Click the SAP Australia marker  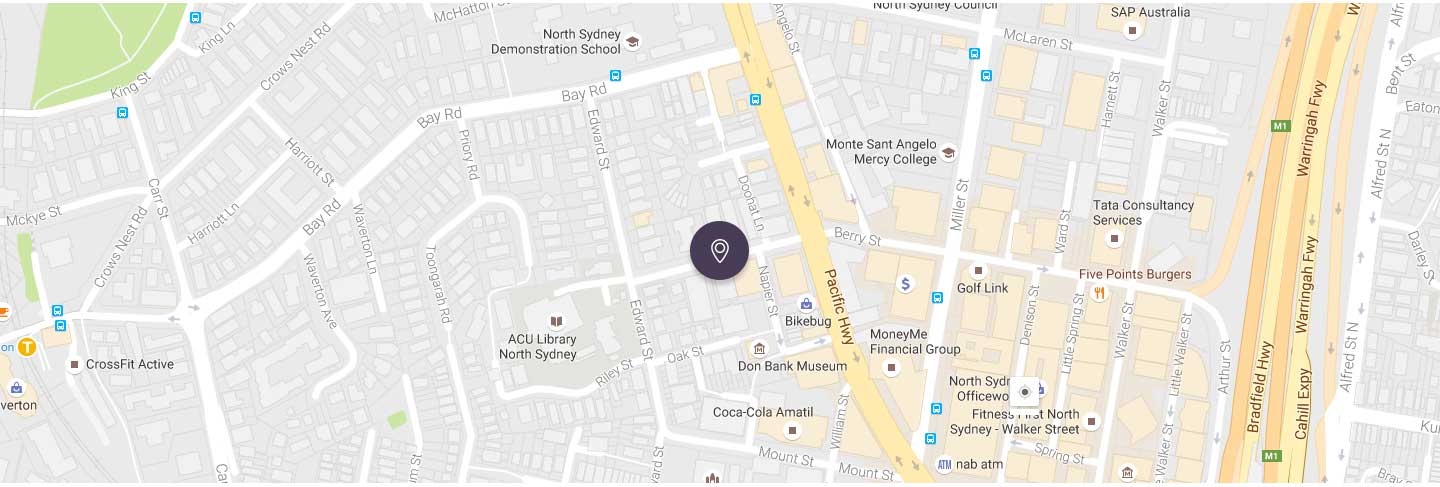1132,31
